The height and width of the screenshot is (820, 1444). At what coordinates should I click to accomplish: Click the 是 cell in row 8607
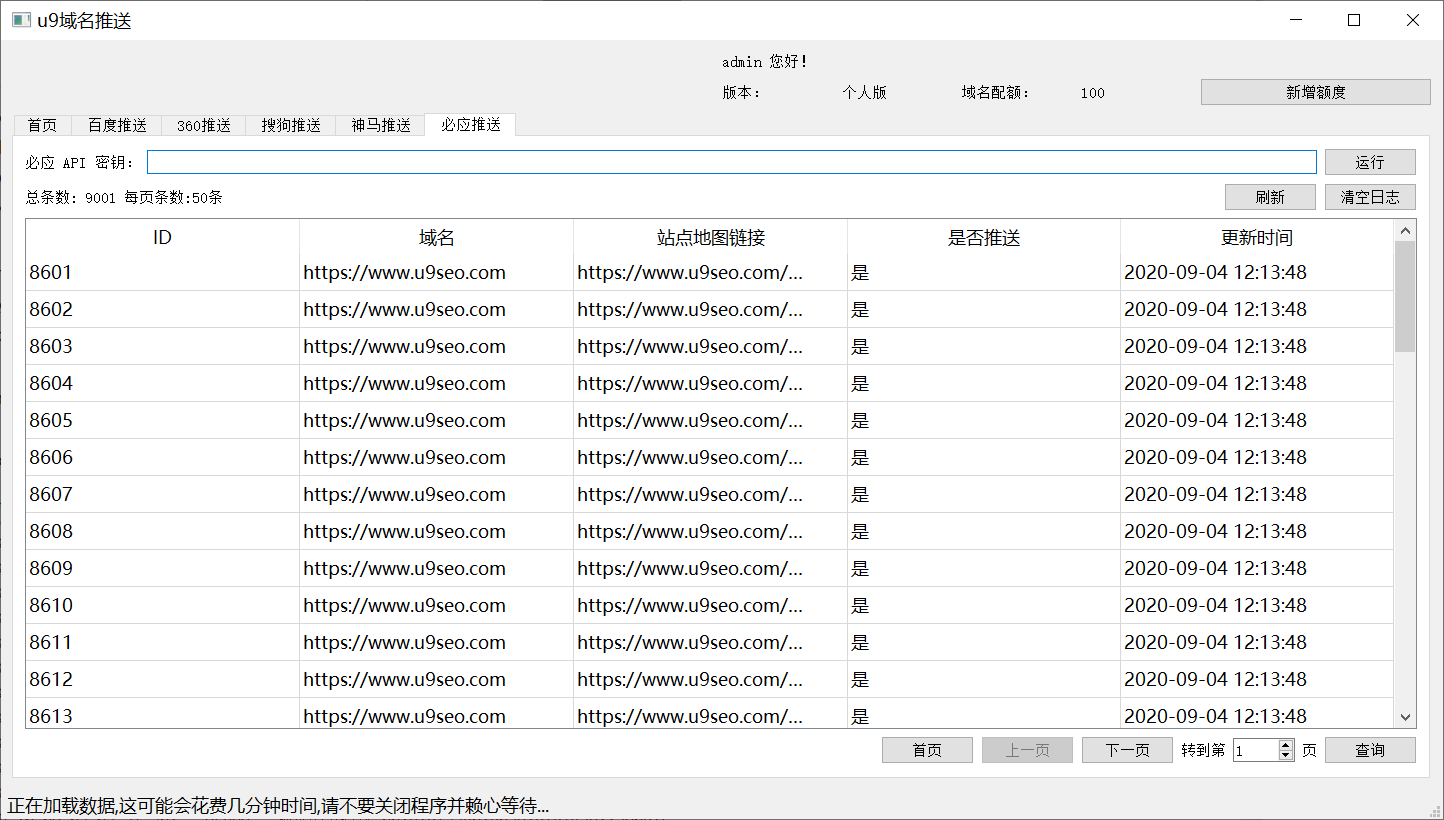coord(984,494)
